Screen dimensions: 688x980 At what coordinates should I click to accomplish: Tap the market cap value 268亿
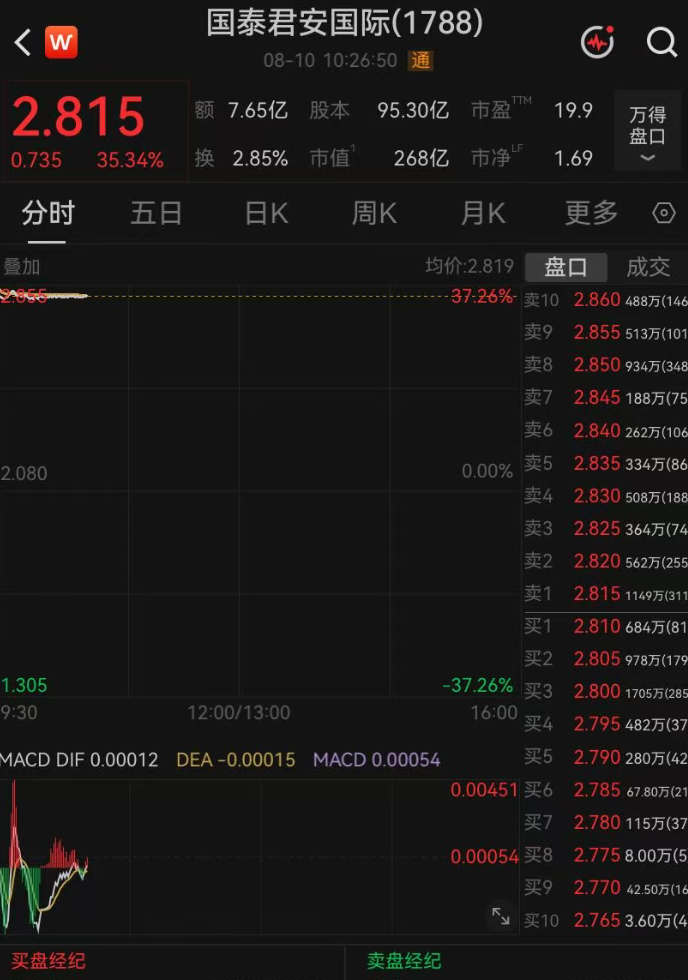(x=421, y=158)
